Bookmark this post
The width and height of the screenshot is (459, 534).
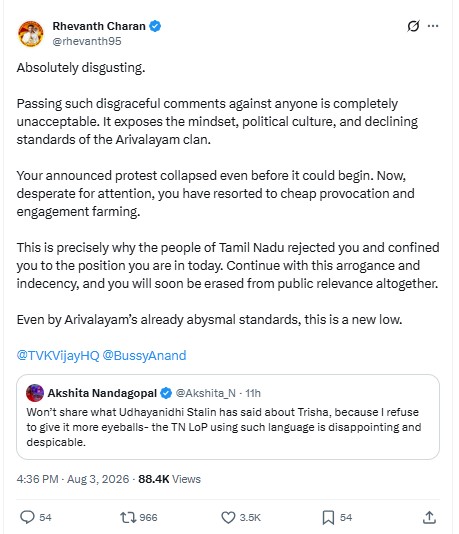[x=328, y=517]
